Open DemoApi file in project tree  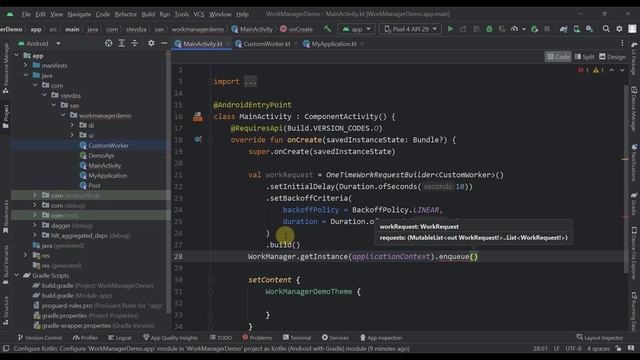(x=101, y=156)
